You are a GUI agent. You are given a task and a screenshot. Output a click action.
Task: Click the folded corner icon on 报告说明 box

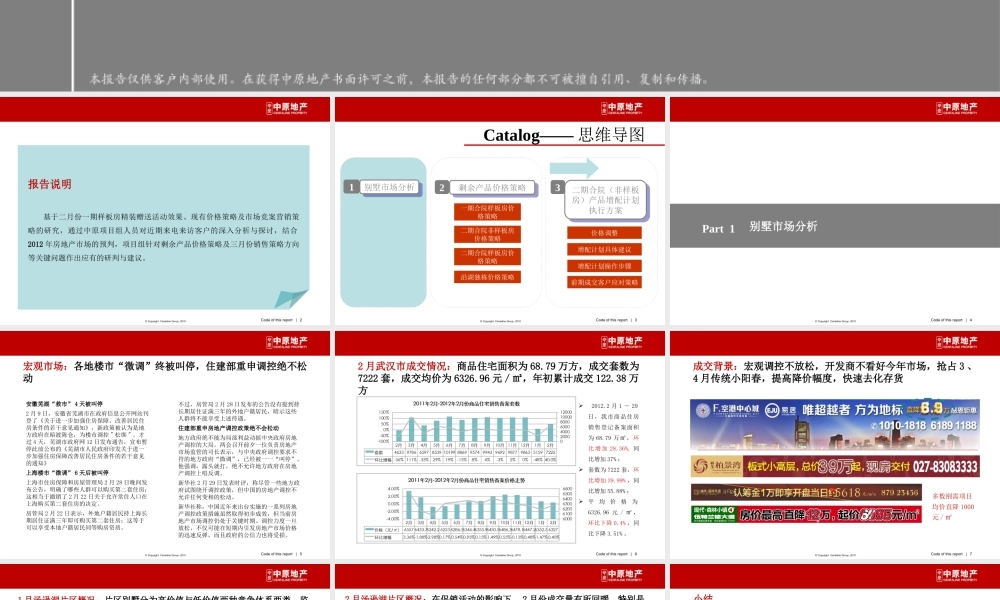point(291,299)
